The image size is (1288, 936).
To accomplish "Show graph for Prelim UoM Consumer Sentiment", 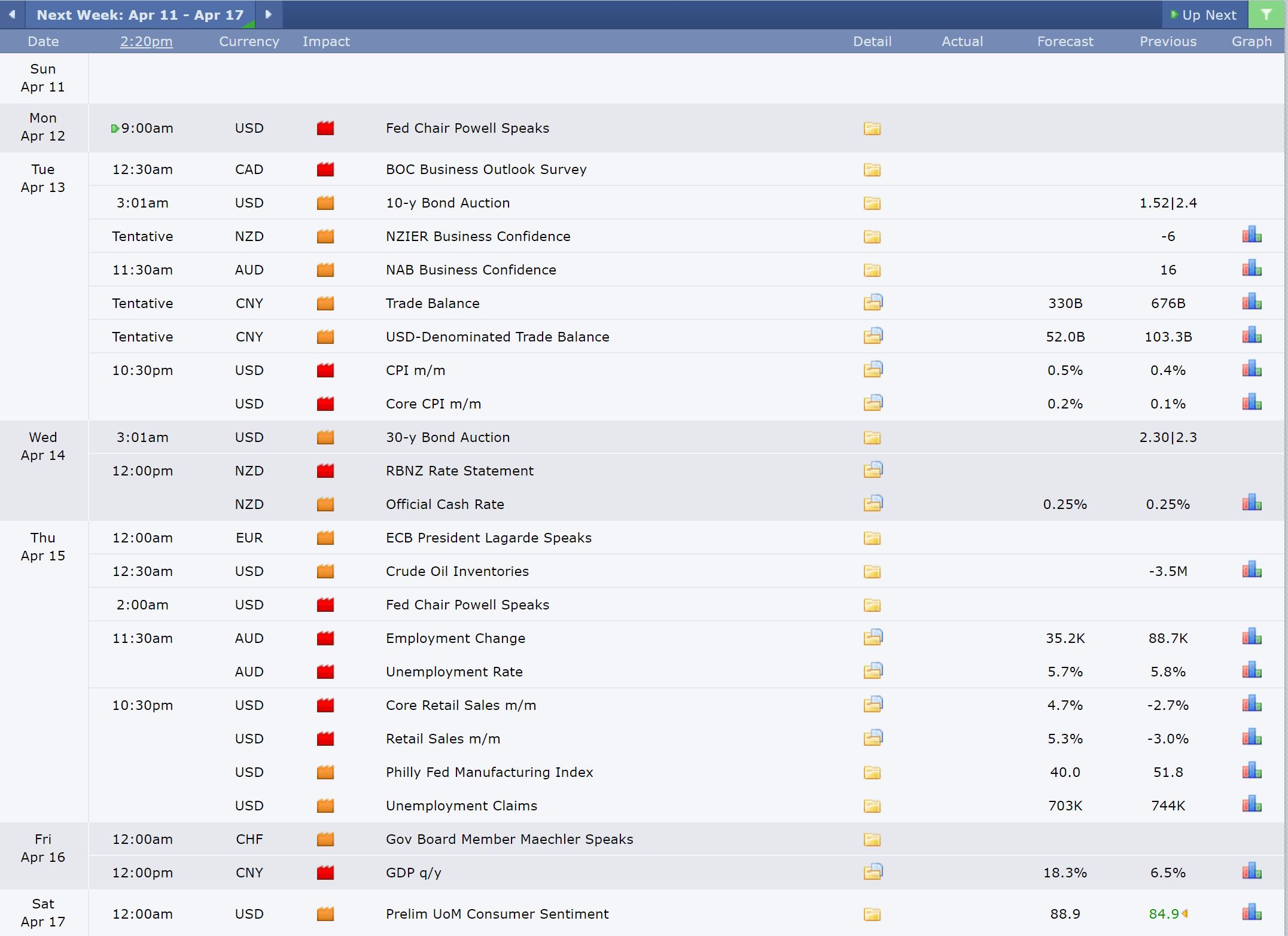I will point(1252,913).
